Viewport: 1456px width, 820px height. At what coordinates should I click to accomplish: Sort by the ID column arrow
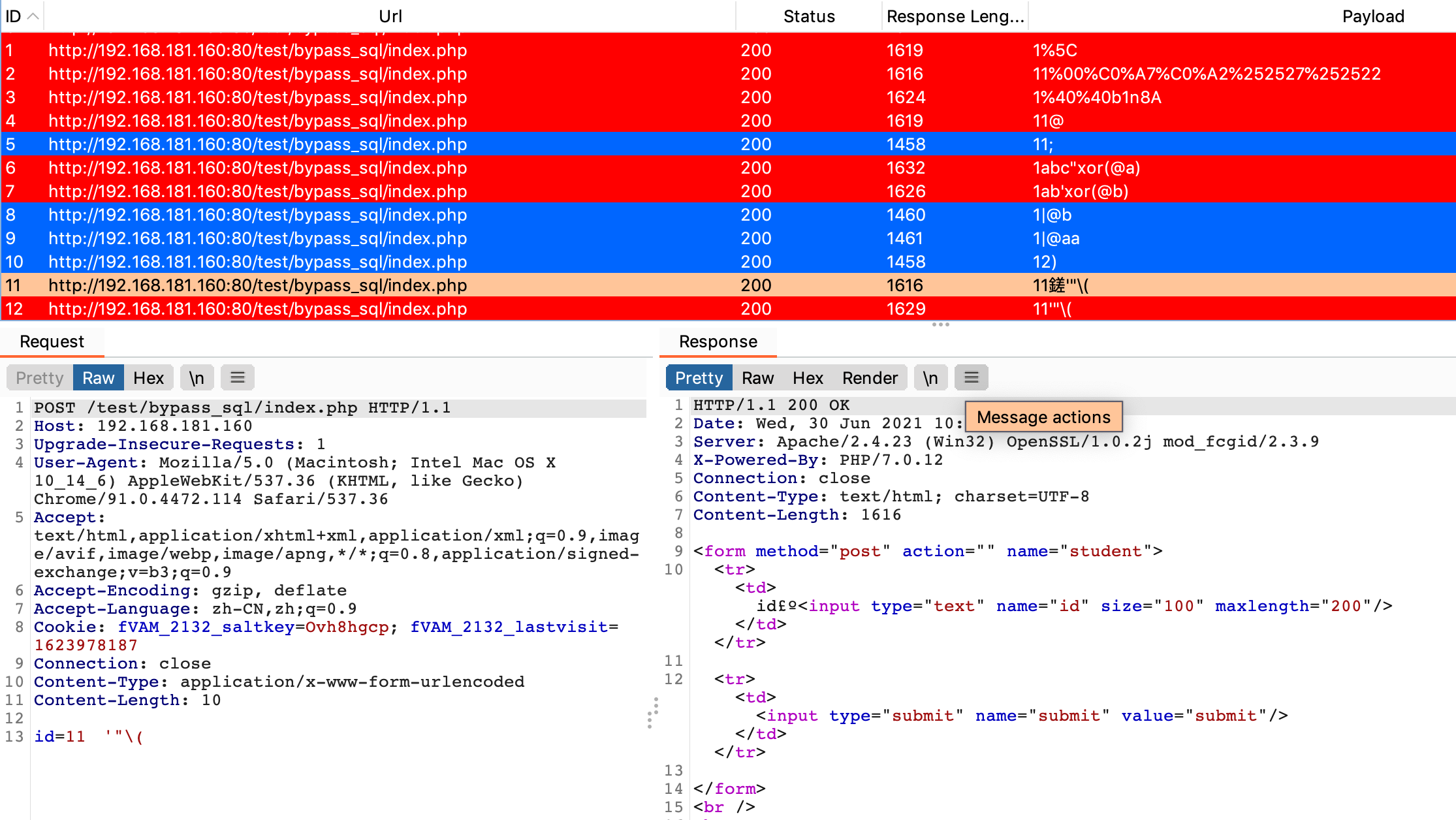pyautogui.click(x=33, y=16)
